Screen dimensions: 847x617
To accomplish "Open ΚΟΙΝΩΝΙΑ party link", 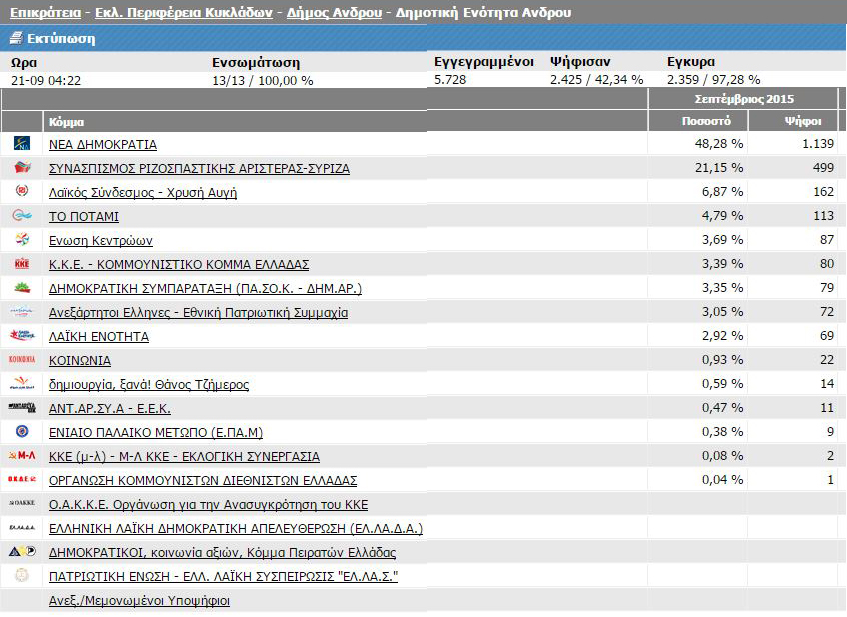I will 80,360.
